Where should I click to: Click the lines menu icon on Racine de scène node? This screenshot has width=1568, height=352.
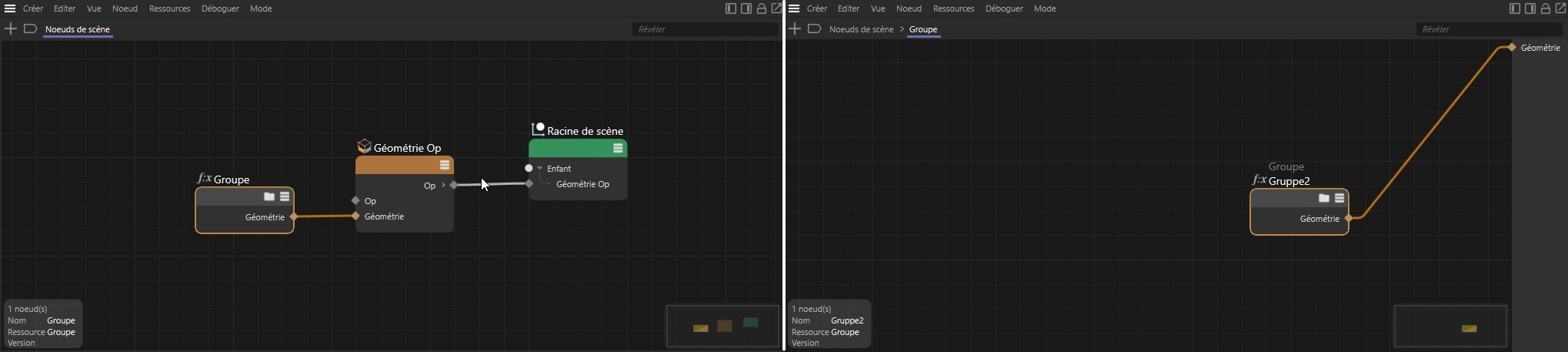coord(618,148)
